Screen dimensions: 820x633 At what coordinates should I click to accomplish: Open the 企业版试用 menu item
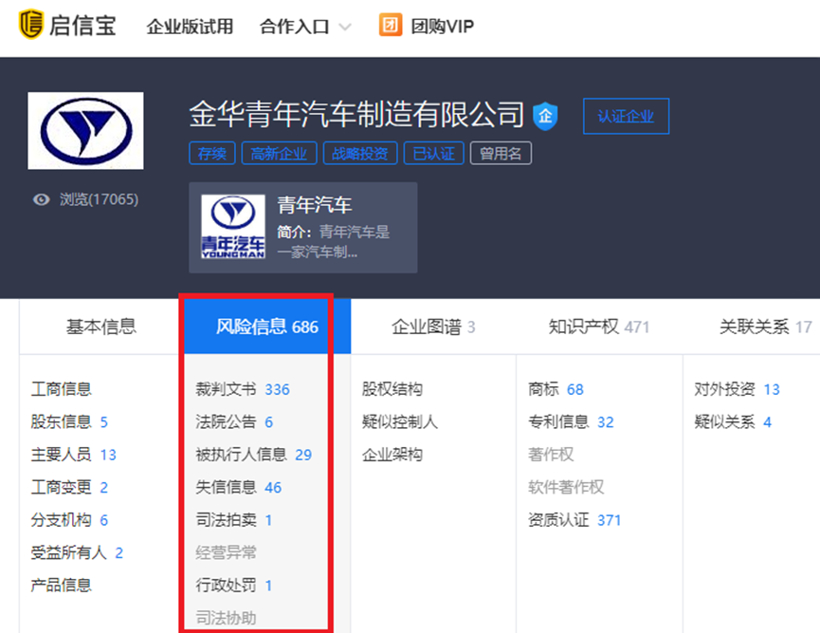click(190, 26)
